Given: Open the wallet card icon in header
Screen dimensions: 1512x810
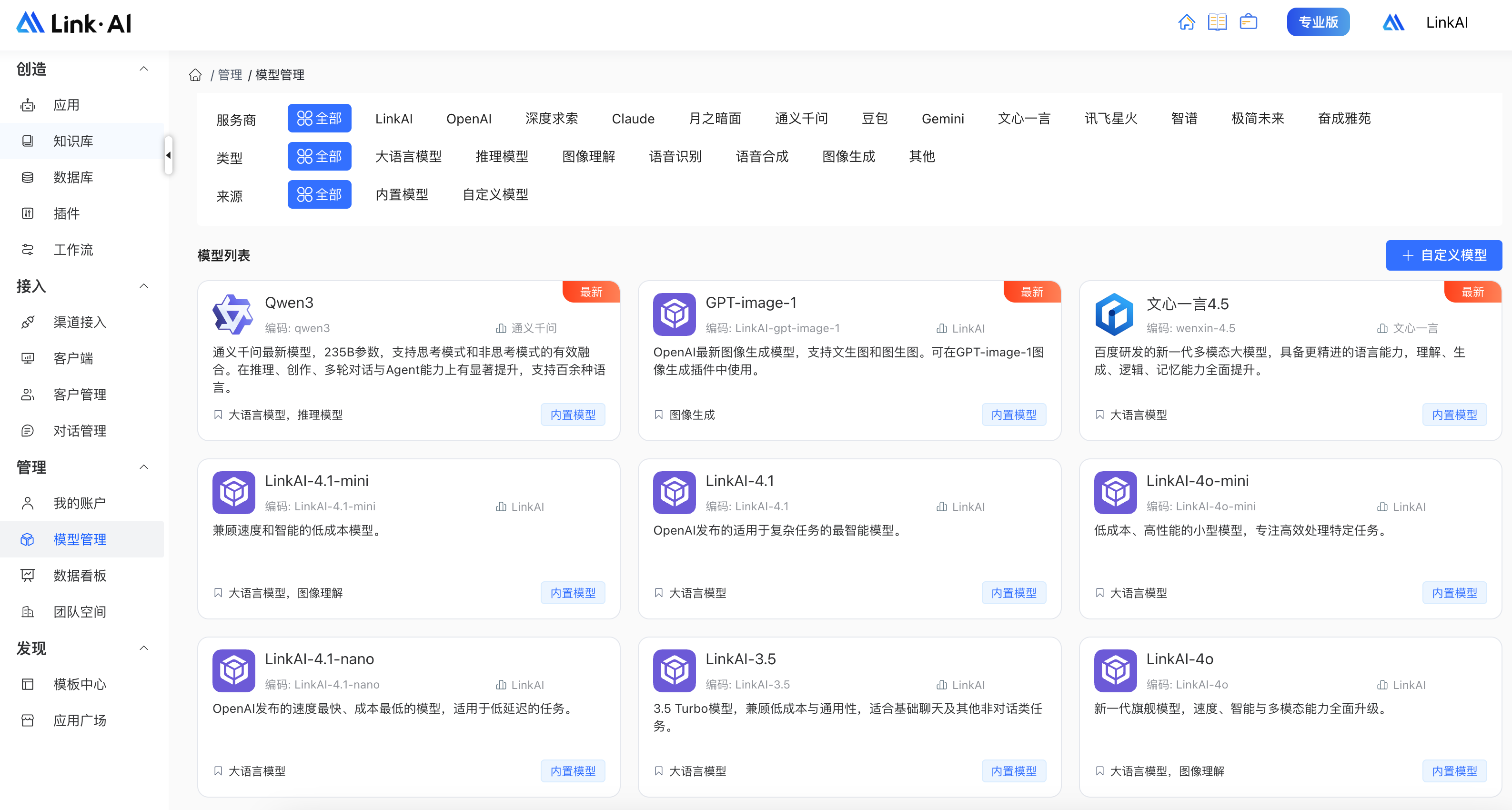Looking at the screenshot, I should [x=1248, y=22].
